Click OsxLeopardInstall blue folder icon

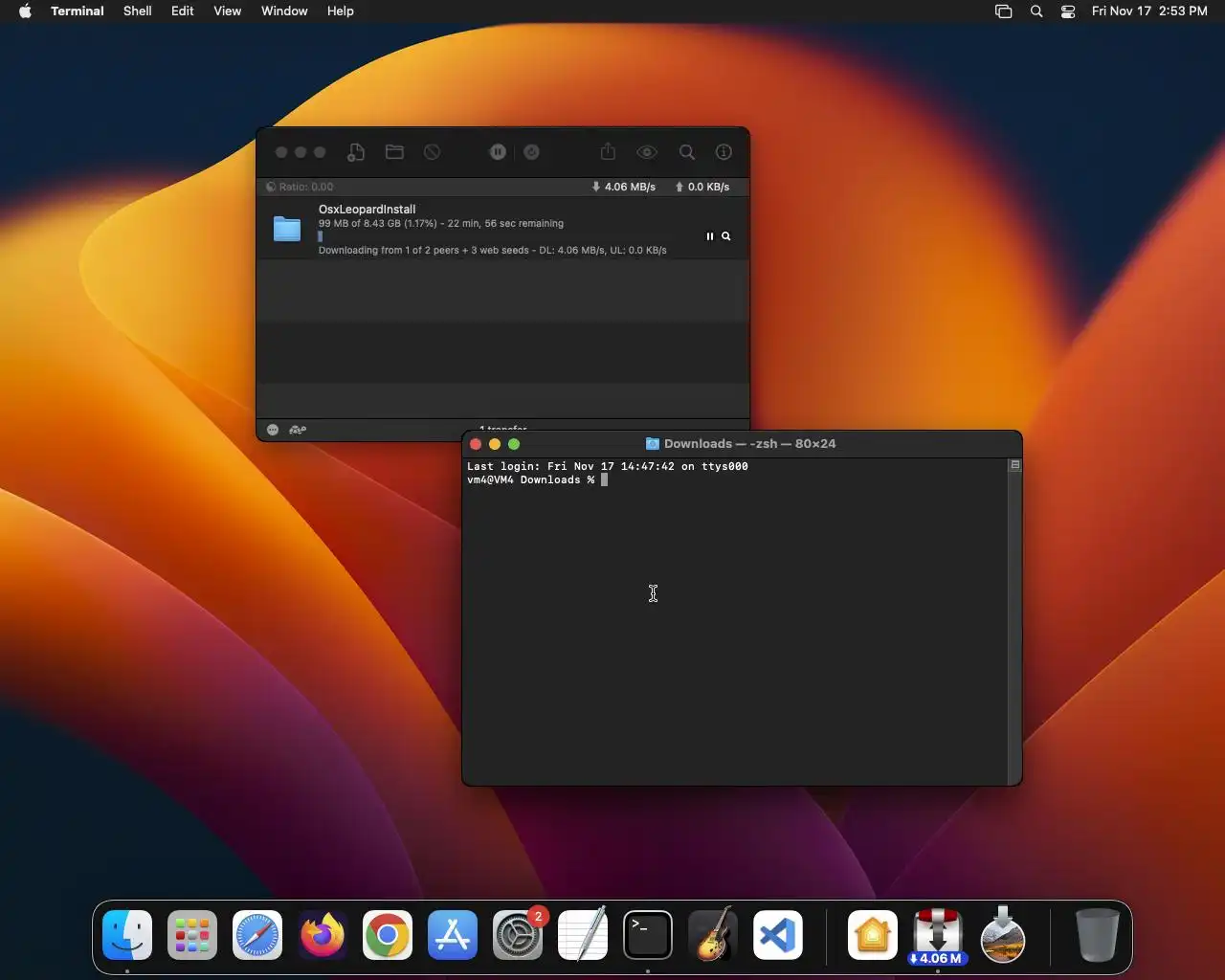pyautogui.click(x=287, y=229)
